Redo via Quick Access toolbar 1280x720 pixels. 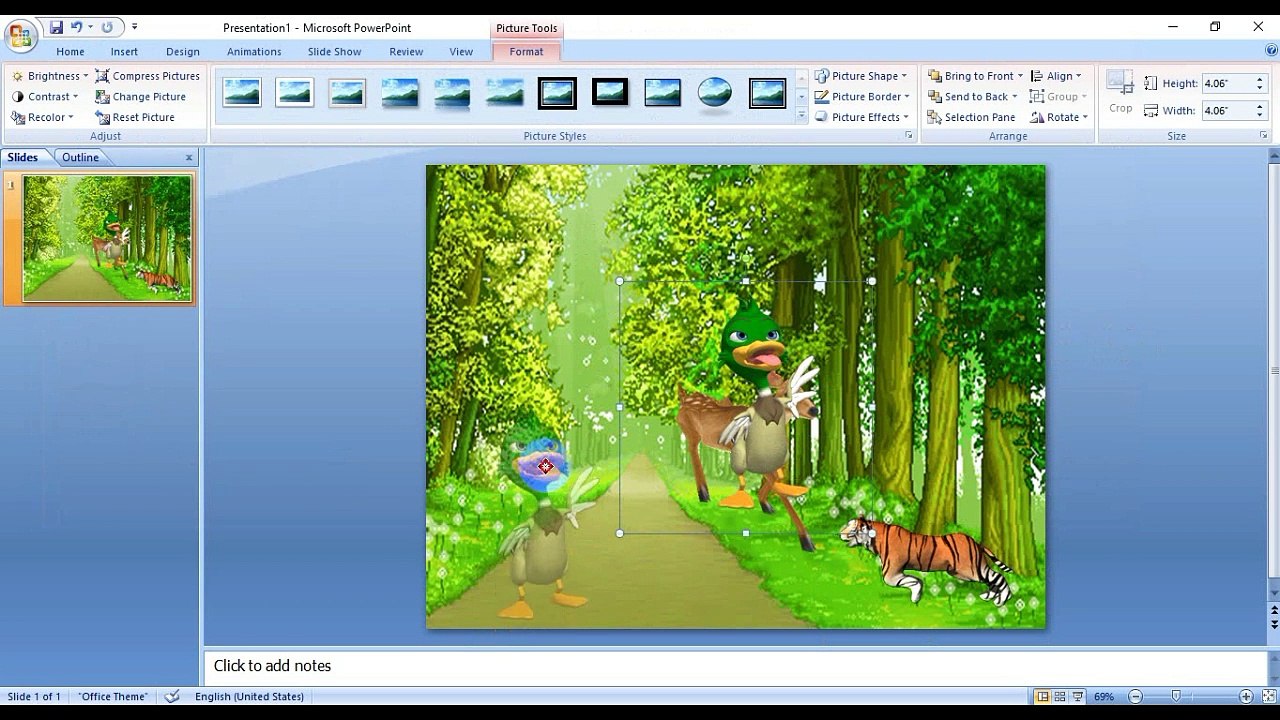pos(107,27)
